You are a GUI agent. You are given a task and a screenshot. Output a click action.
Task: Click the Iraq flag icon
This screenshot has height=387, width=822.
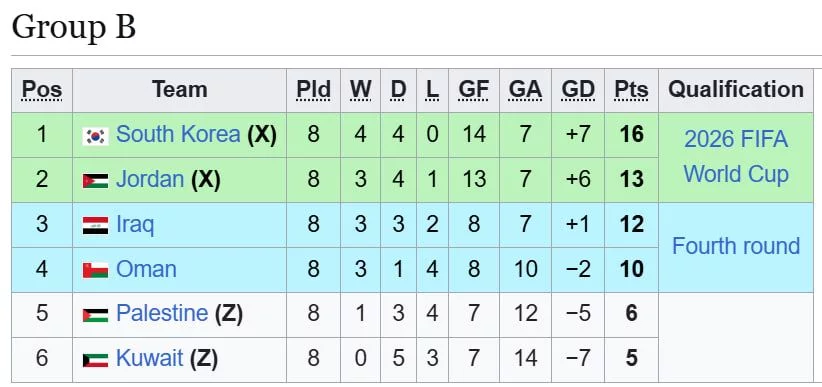click(95, 226)
